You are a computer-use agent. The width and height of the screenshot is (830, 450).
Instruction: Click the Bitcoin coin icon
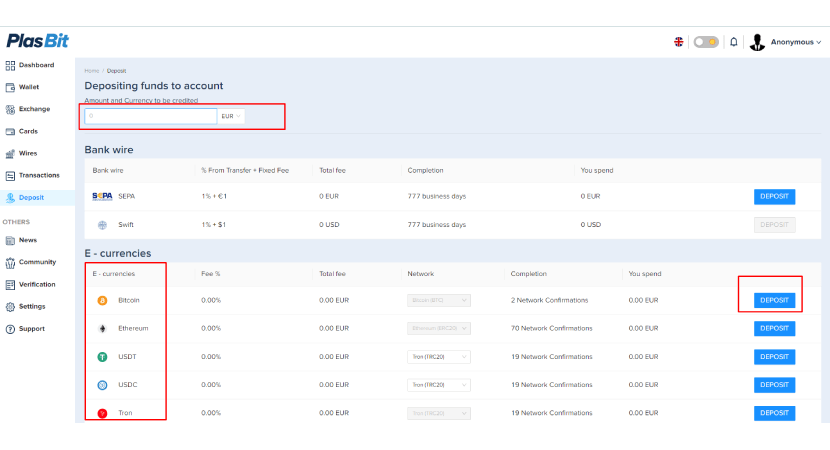pyautogui.click(x=102, y=301)
